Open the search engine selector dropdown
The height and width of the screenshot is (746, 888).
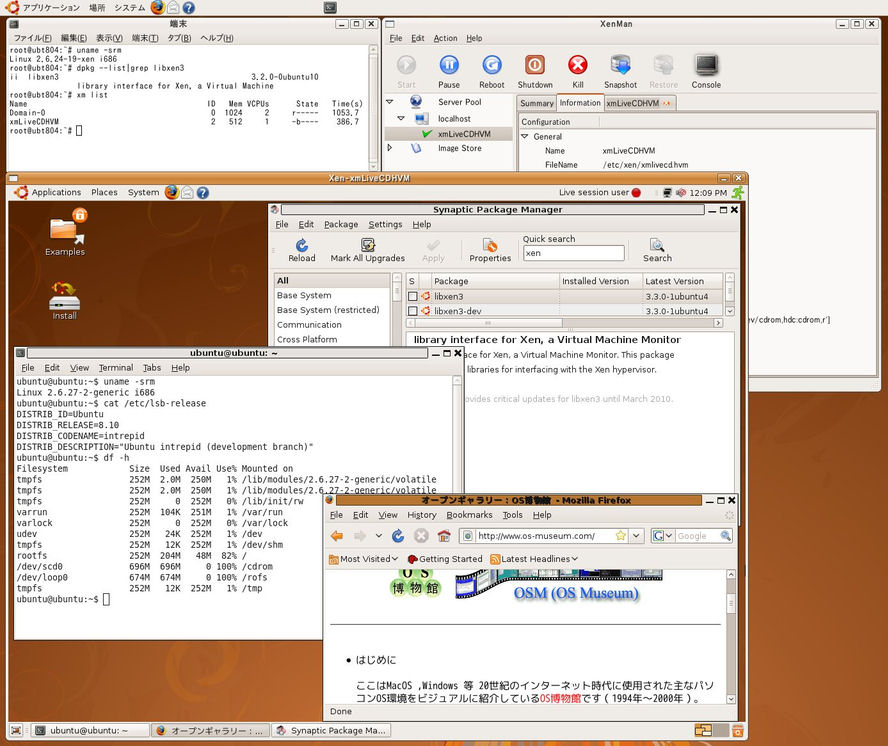663,536
